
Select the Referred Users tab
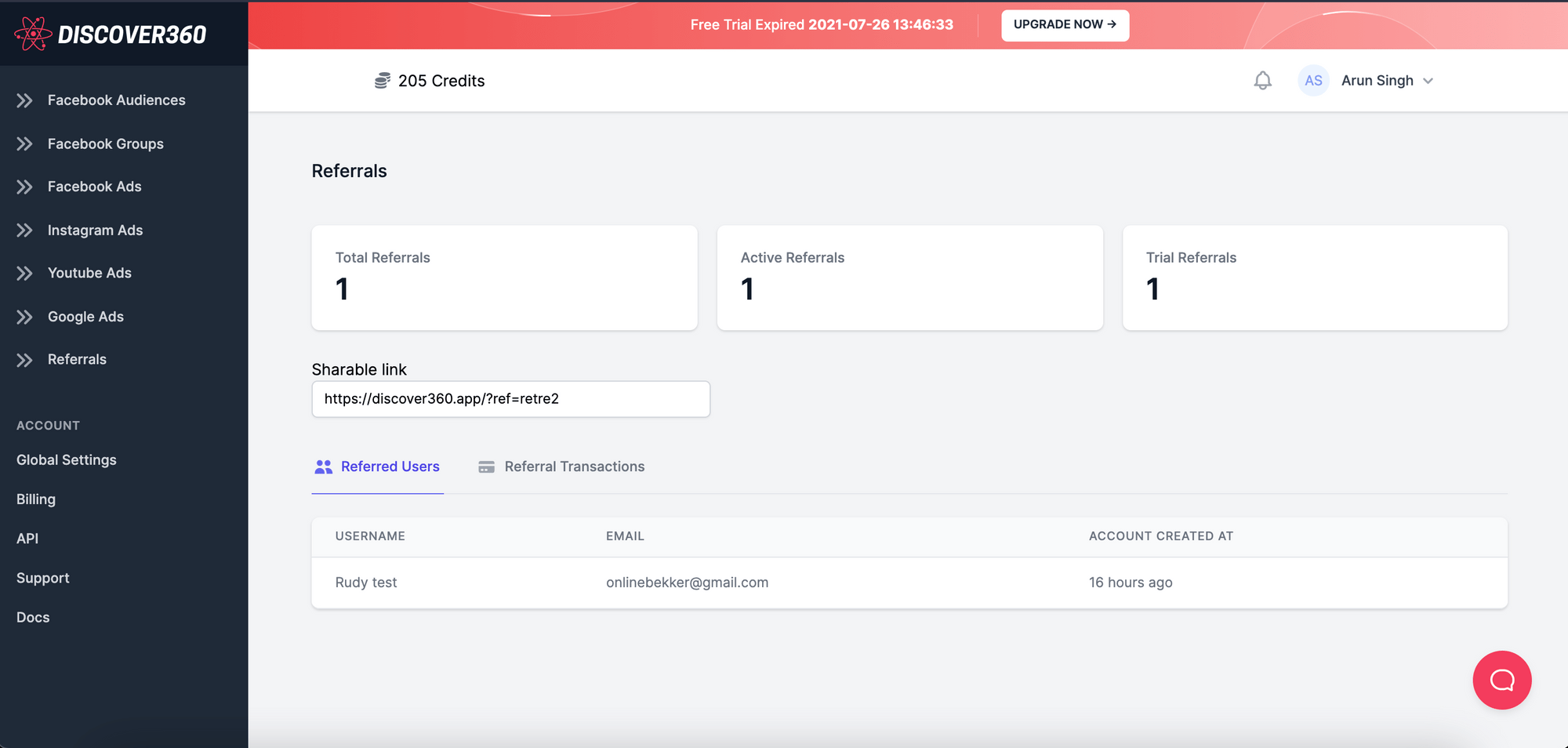(x=390, y=467)
